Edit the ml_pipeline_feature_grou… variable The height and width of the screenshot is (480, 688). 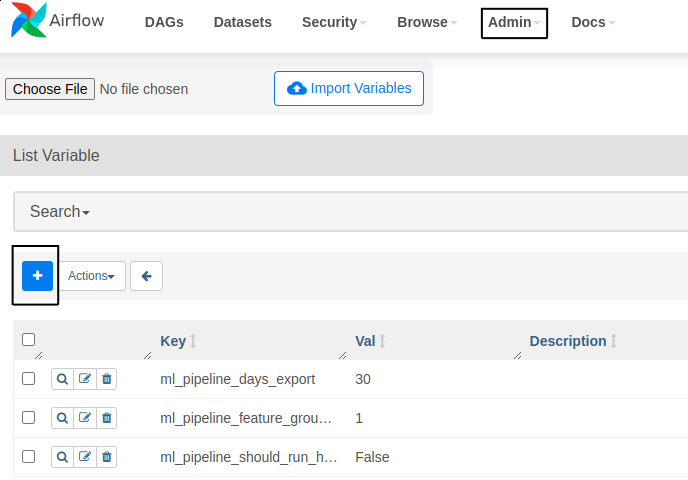tap(85, 418)
